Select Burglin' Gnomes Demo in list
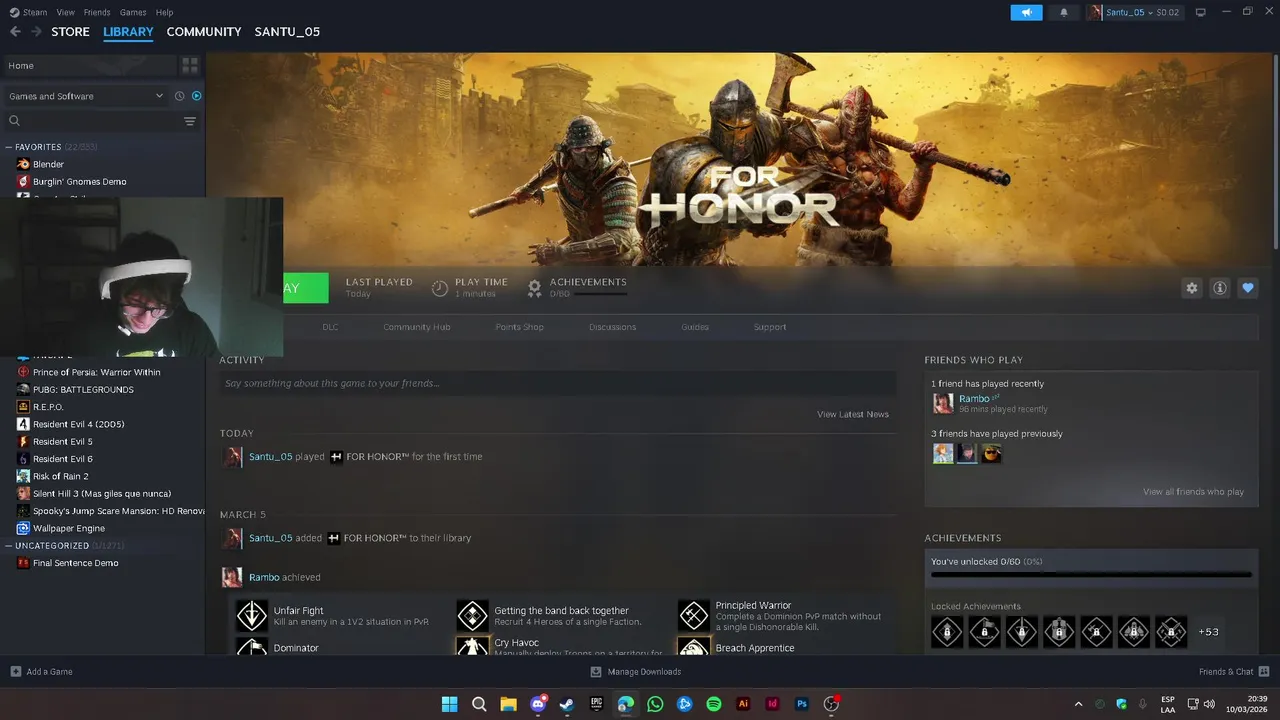 click(x=79, y=182)
